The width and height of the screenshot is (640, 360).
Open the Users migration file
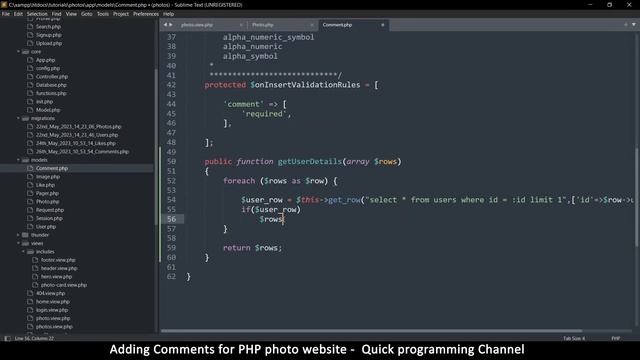click(x=77, y=135)
